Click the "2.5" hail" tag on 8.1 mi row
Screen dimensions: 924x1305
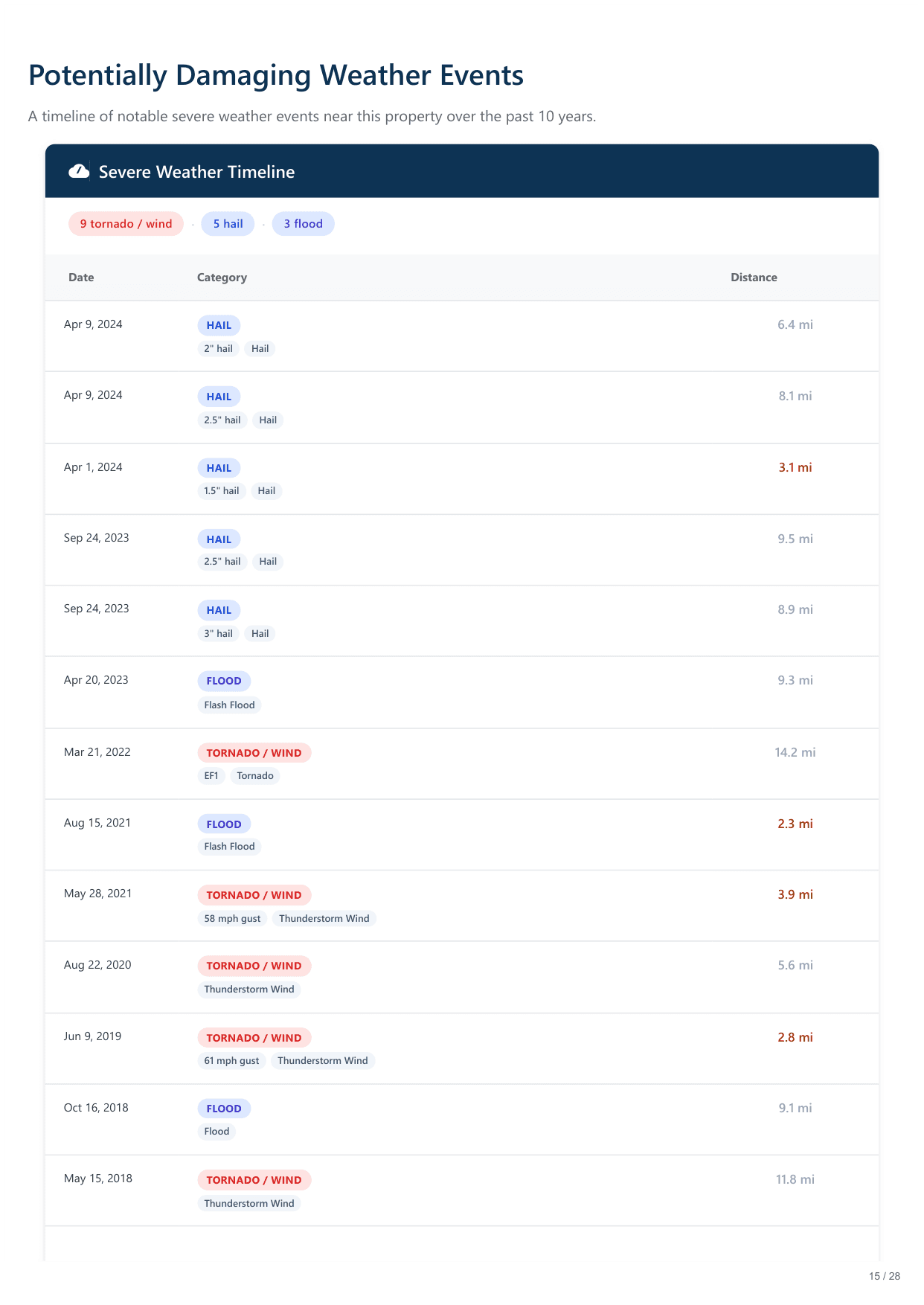tap(222, 420)
